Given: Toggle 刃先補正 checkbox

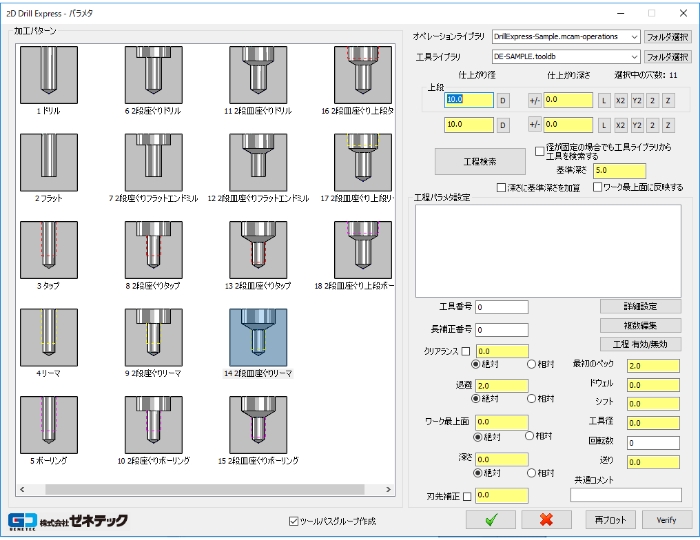Looking at the screenshot, I should click(467, 496).
